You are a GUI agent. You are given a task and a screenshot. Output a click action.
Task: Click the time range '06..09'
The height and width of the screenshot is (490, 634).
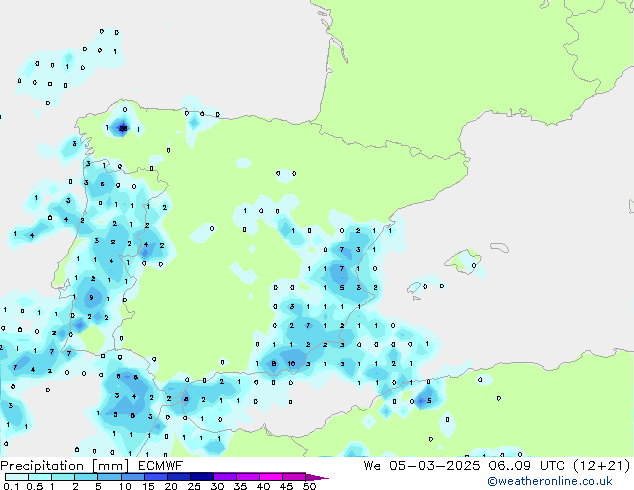click(509, 466)
